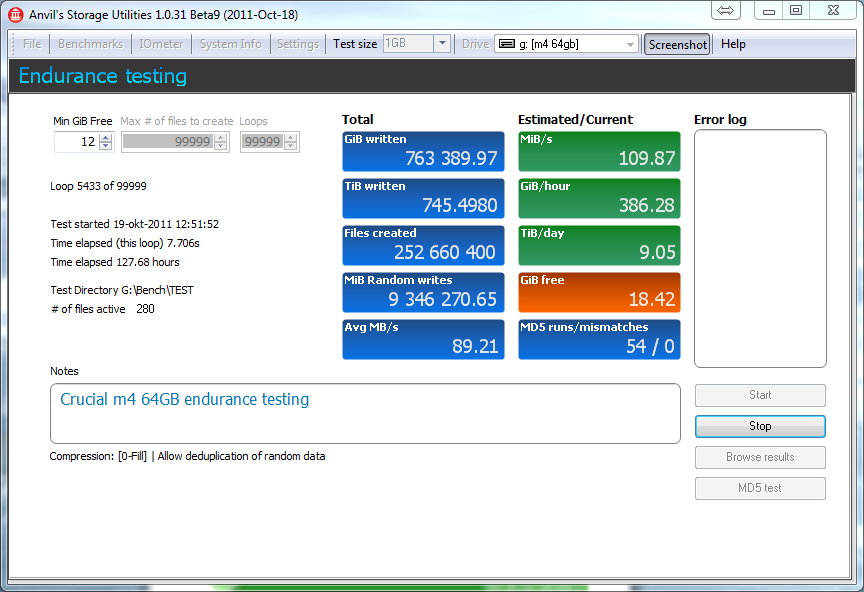Click Max # of files to create field
This screenshot has height=592, width=864.
(168, 142)
